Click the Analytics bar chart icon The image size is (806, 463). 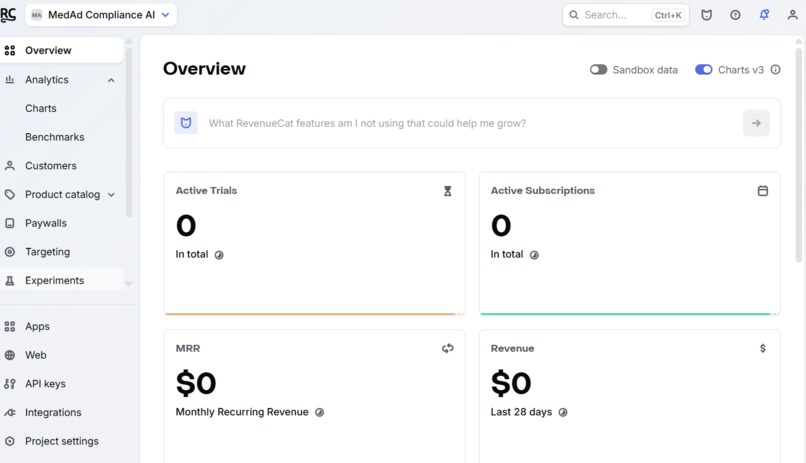click(10, 80)
